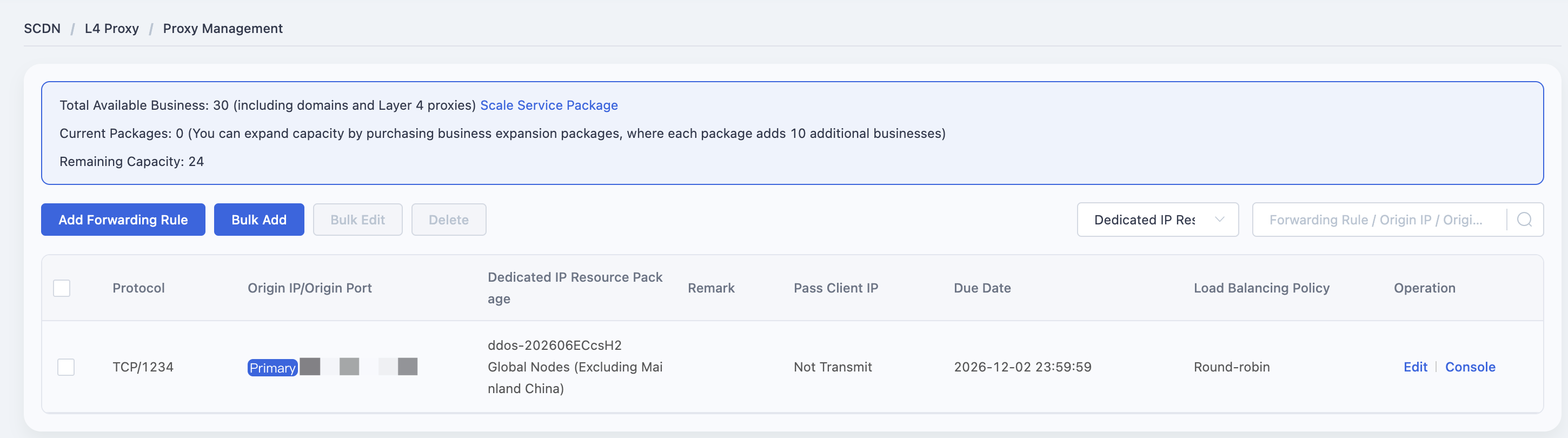Open the Scale Service Package link

click(x=548, y=105)
